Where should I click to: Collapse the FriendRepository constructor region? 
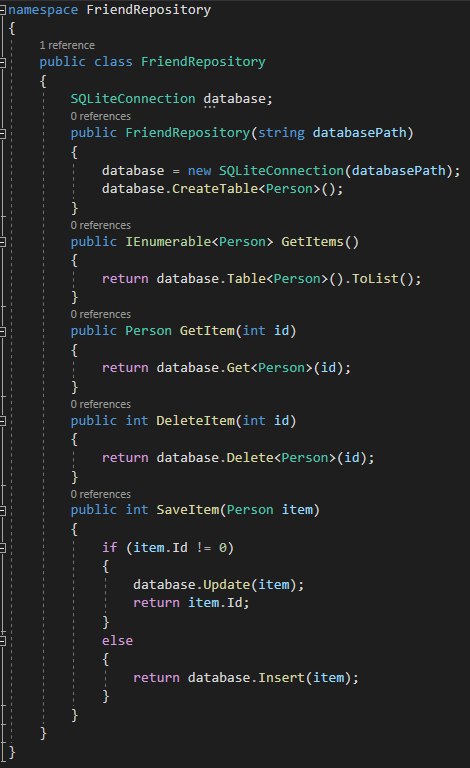coord(2,133)
